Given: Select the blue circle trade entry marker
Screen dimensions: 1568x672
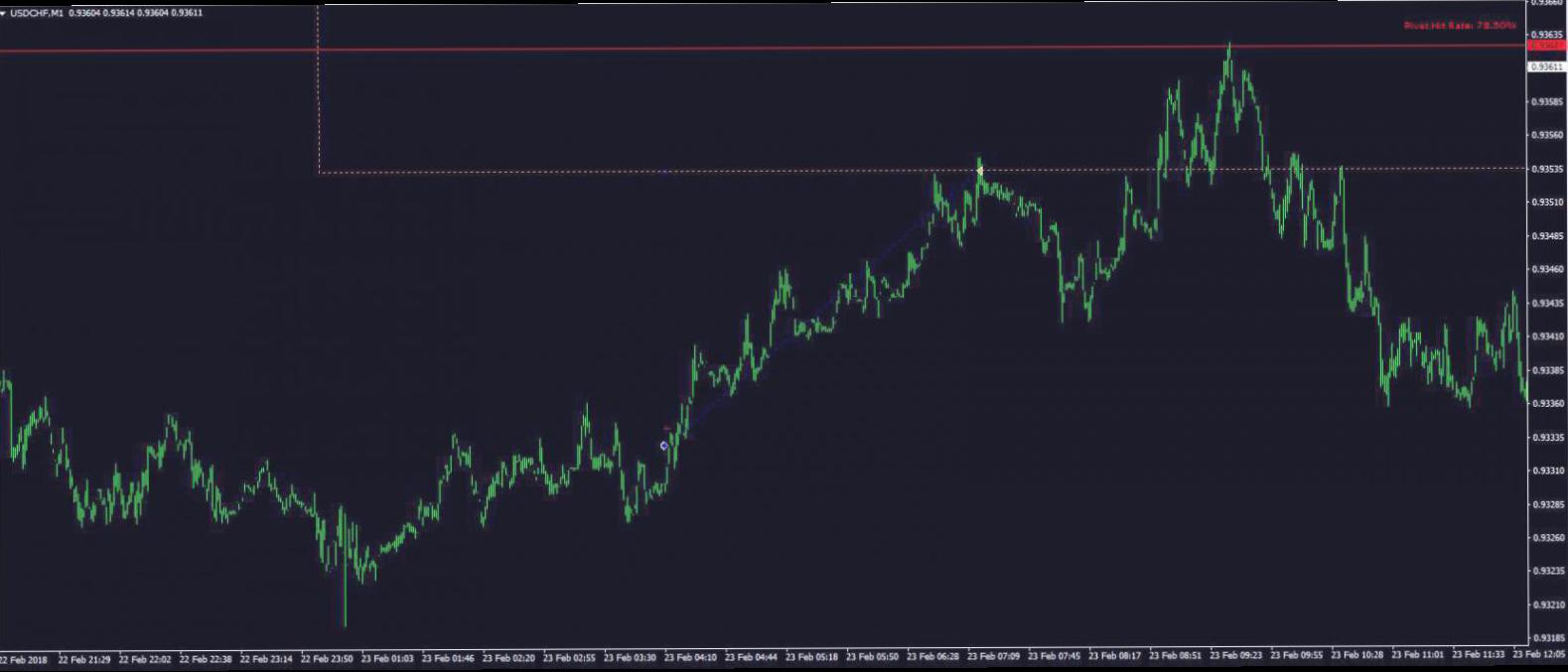Looking at the screenshot, I should click(664, 446).
